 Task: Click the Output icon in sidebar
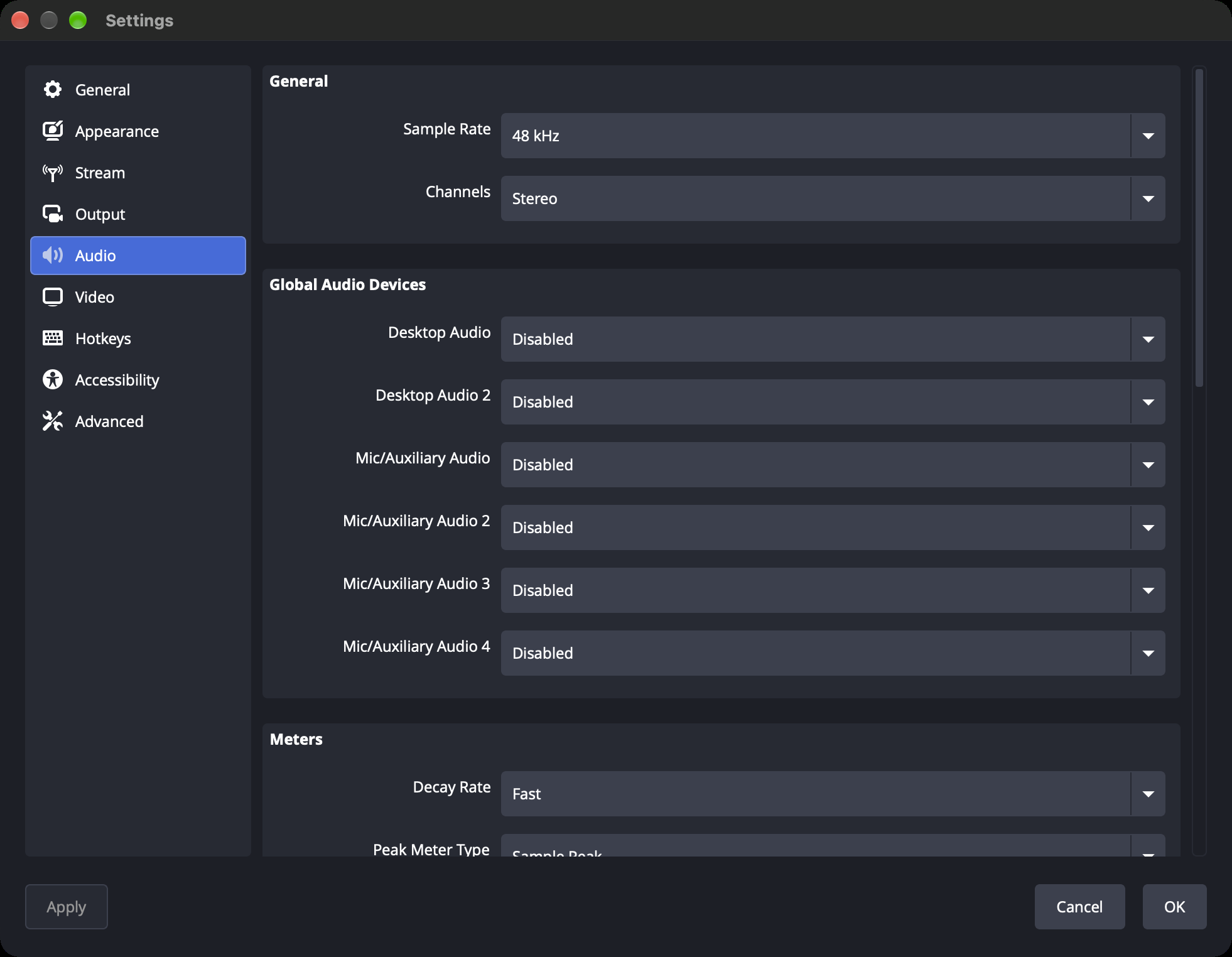53,214
